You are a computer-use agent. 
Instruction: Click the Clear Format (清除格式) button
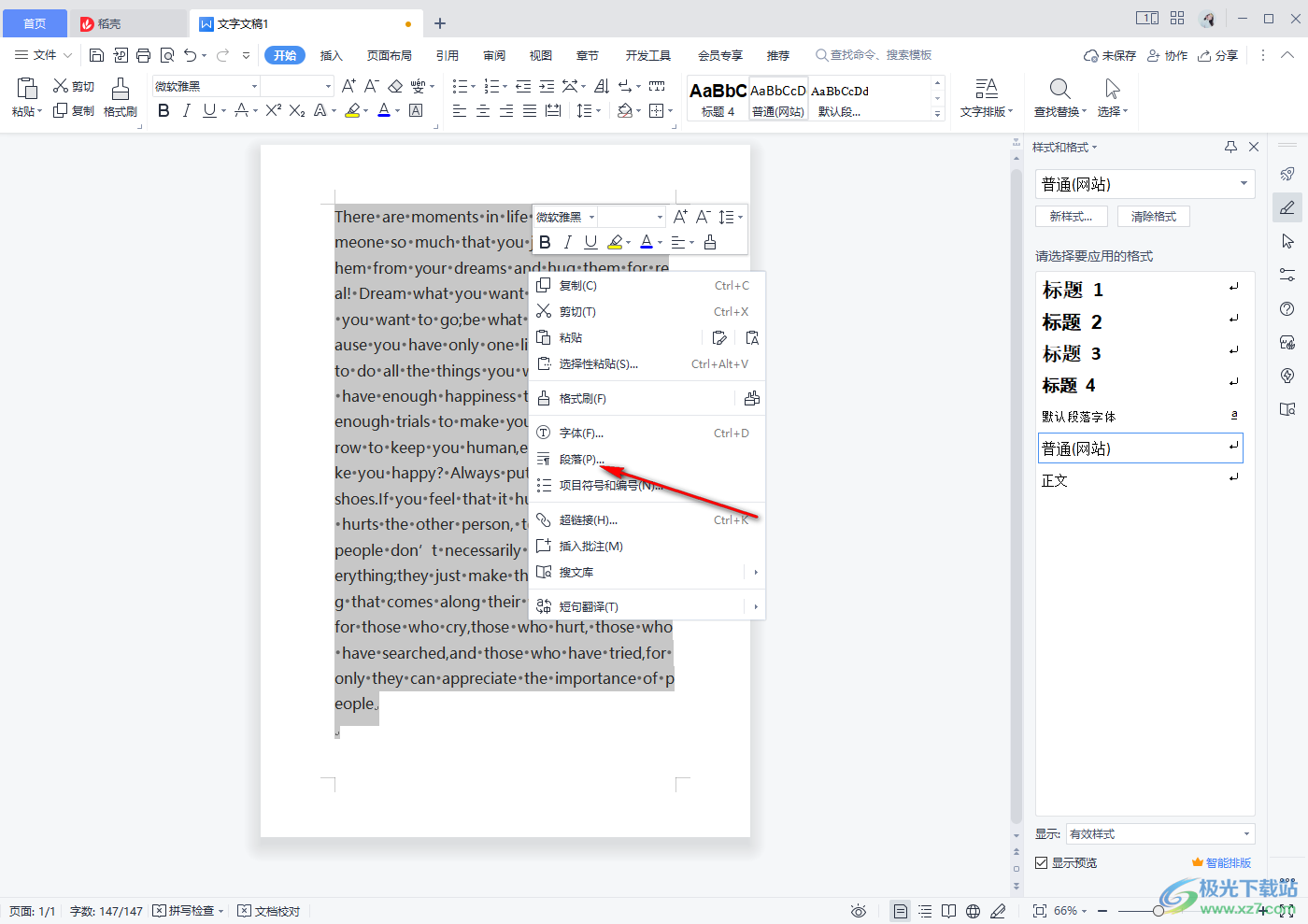tap(1154, 216)
